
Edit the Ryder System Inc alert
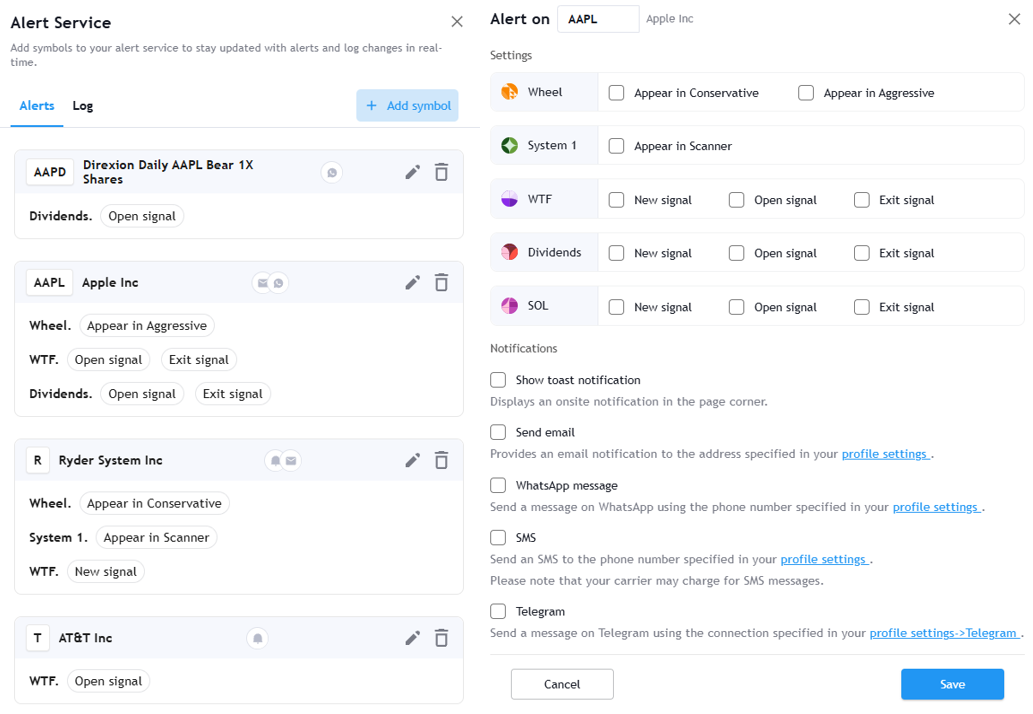coord(412,460)
